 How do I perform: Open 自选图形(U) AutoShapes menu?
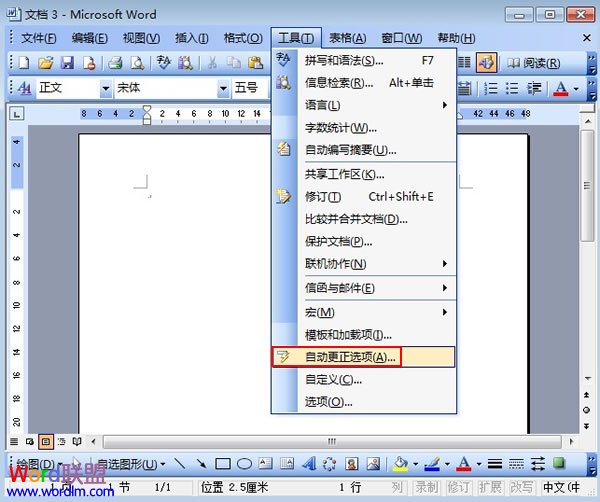pos(131,464)
